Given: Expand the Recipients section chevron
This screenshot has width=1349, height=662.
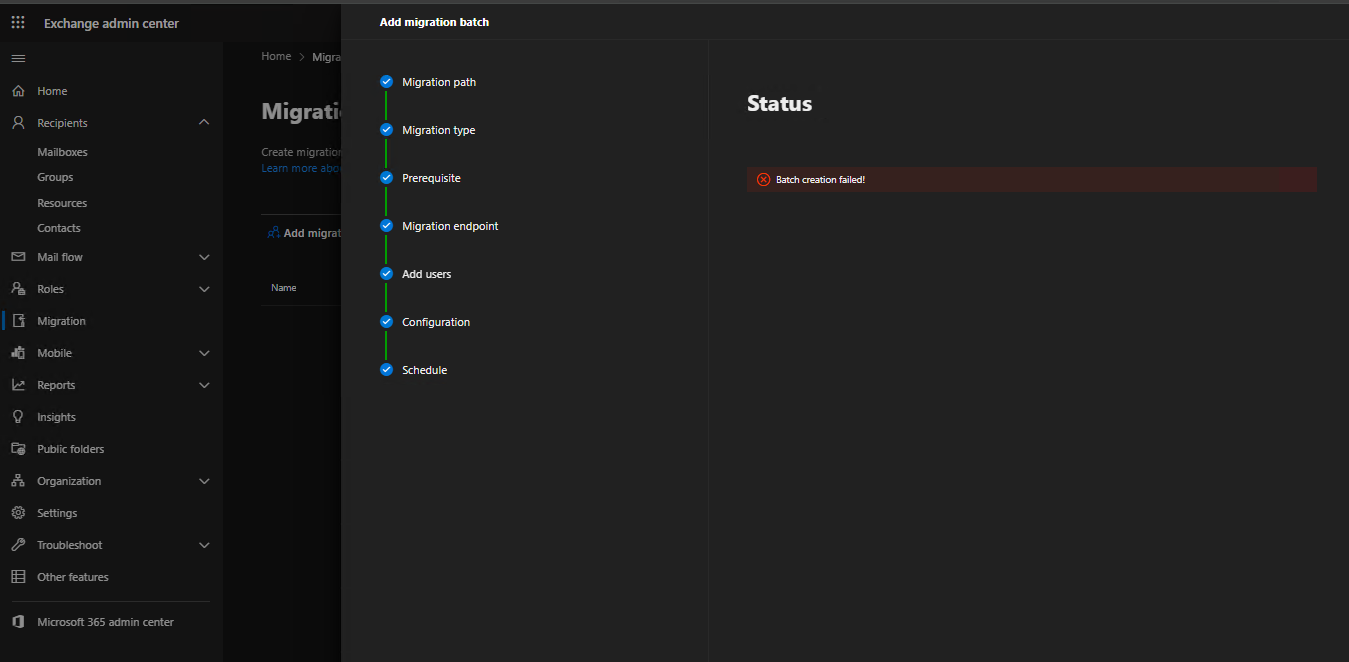Looking at the screenshot, I should point(204,121).
